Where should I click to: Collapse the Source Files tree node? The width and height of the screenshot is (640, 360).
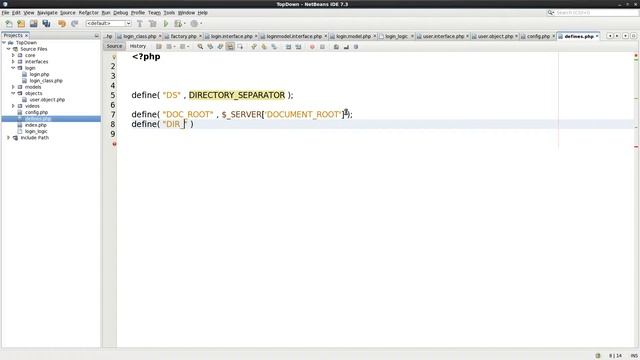coord(9,49)
